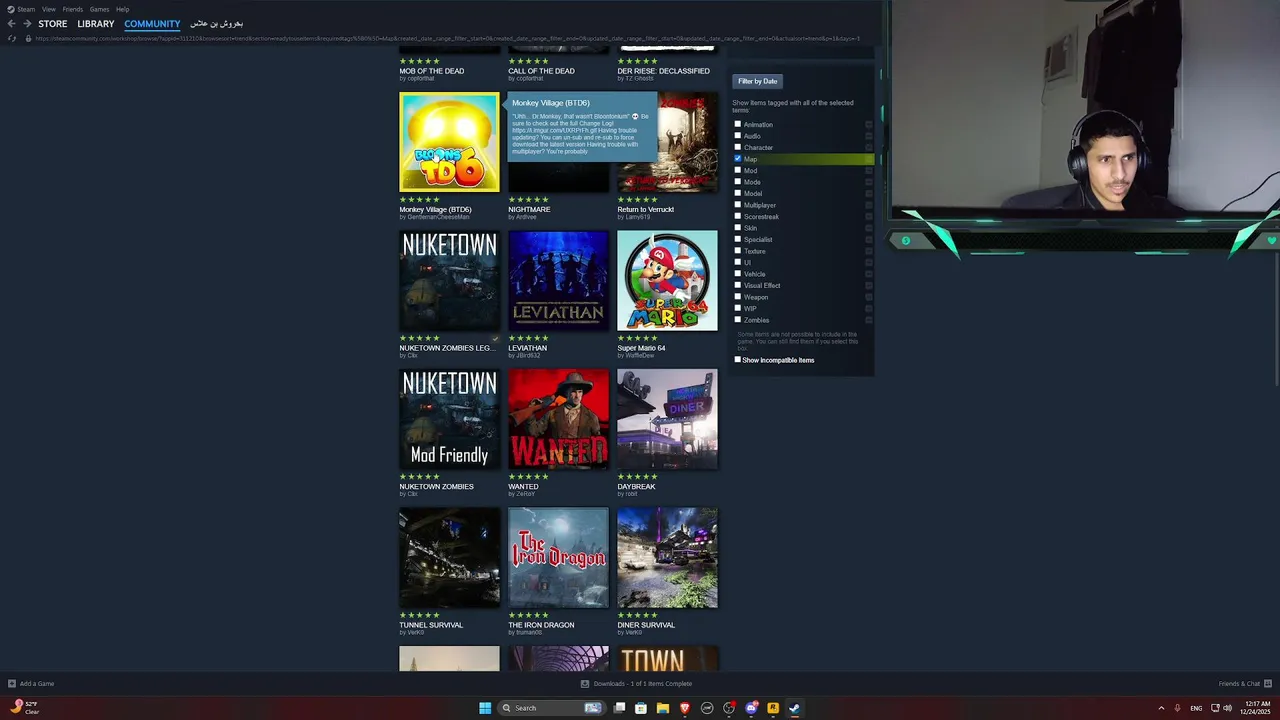Open the NIGHTMARE title link
1280x720 pixels.
tap(529, 210)
